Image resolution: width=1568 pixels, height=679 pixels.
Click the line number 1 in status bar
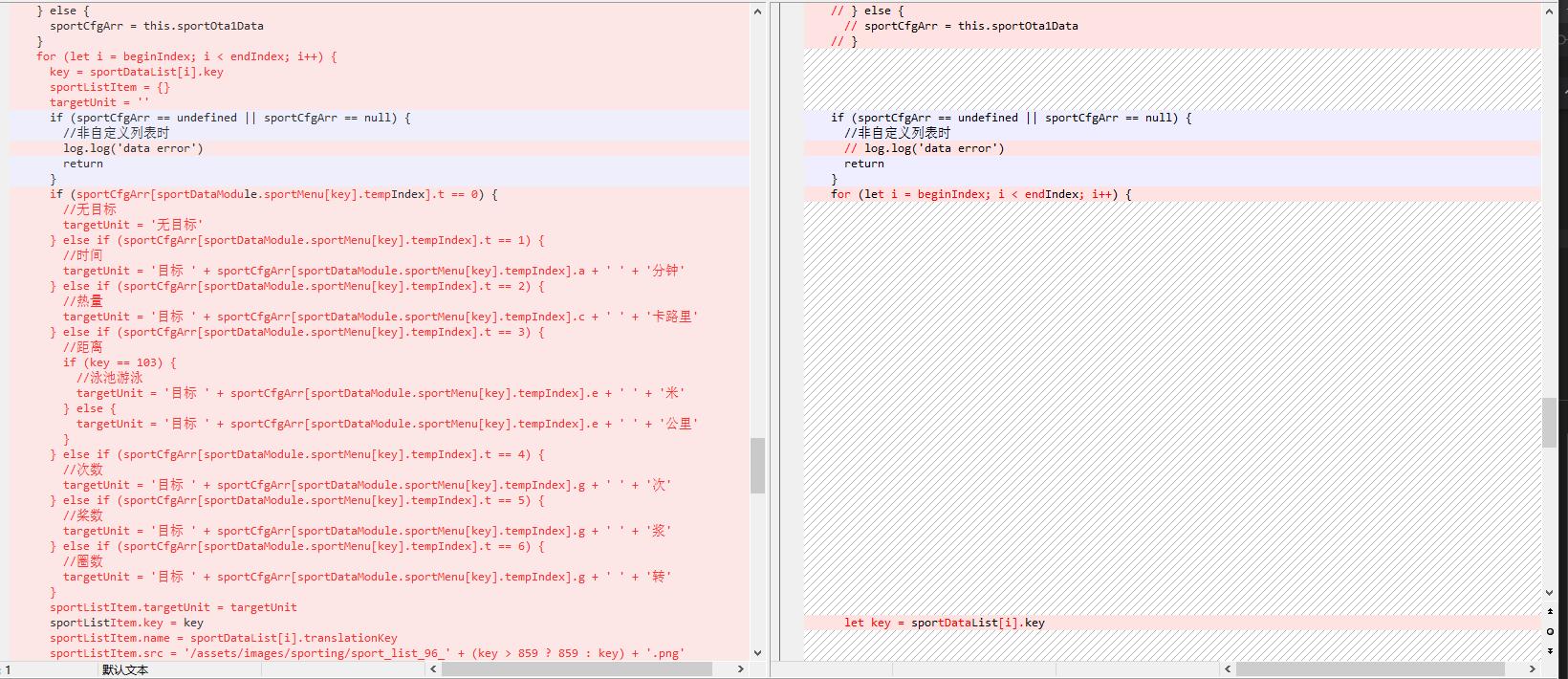point(9,670)
